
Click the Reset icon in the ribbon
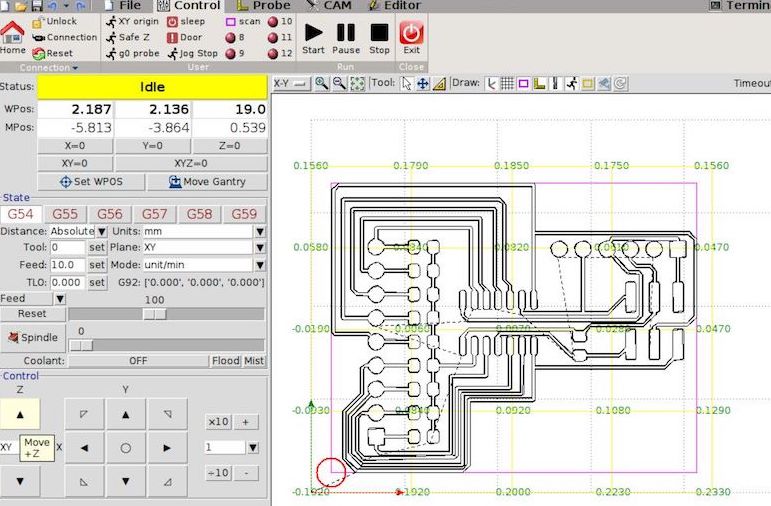[x=53, y=53]
